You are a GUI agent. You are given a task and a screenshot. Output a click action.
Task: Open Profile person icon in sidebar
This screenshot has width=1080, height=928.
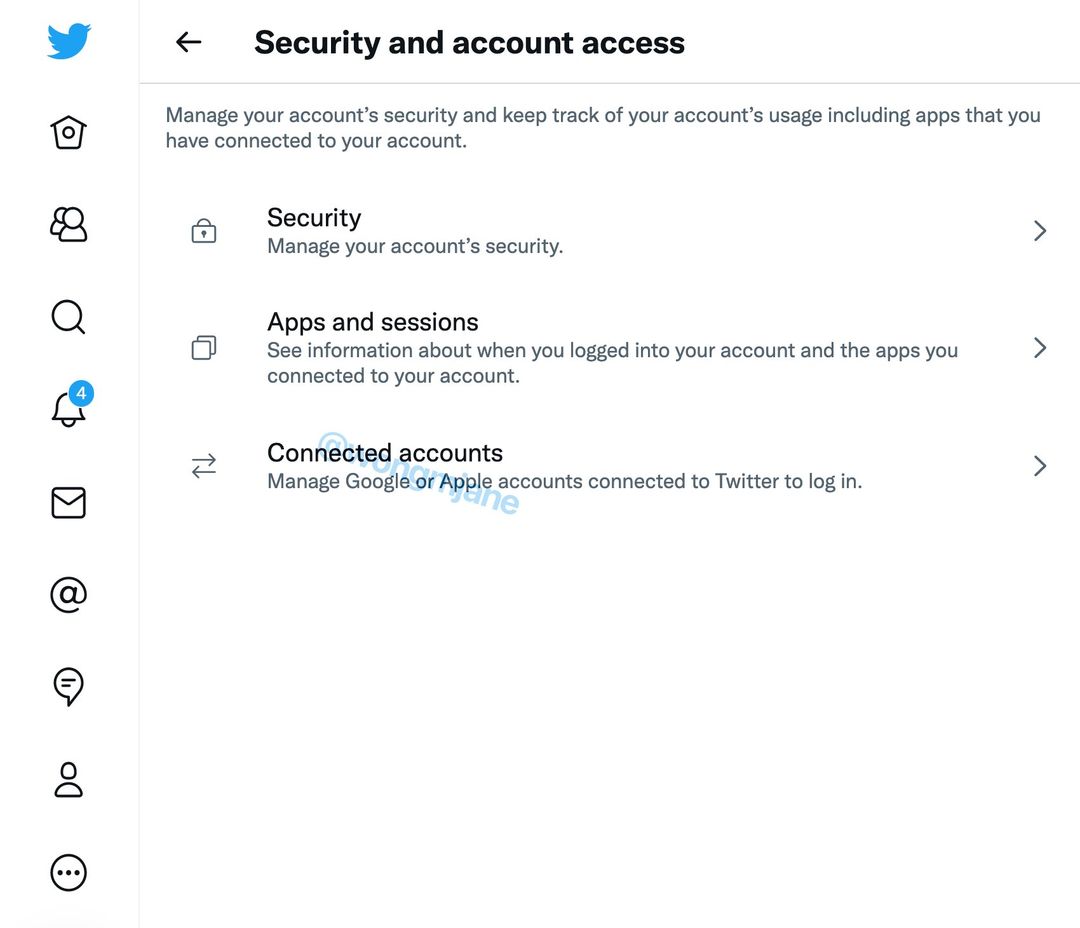tap(69, 779)
